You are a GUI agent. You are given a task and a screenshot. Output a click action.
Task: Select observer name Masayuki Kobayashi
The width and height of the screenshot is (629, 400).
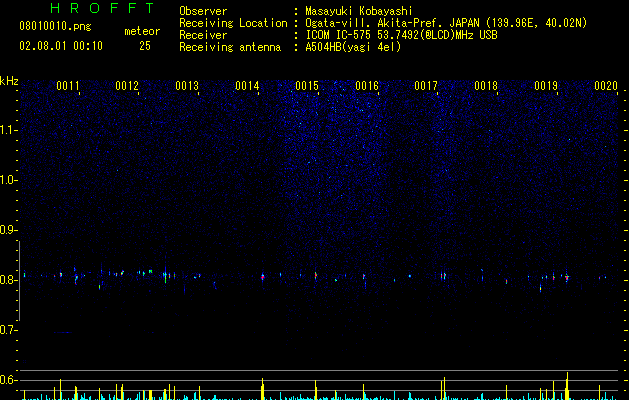tap(359, 11)
